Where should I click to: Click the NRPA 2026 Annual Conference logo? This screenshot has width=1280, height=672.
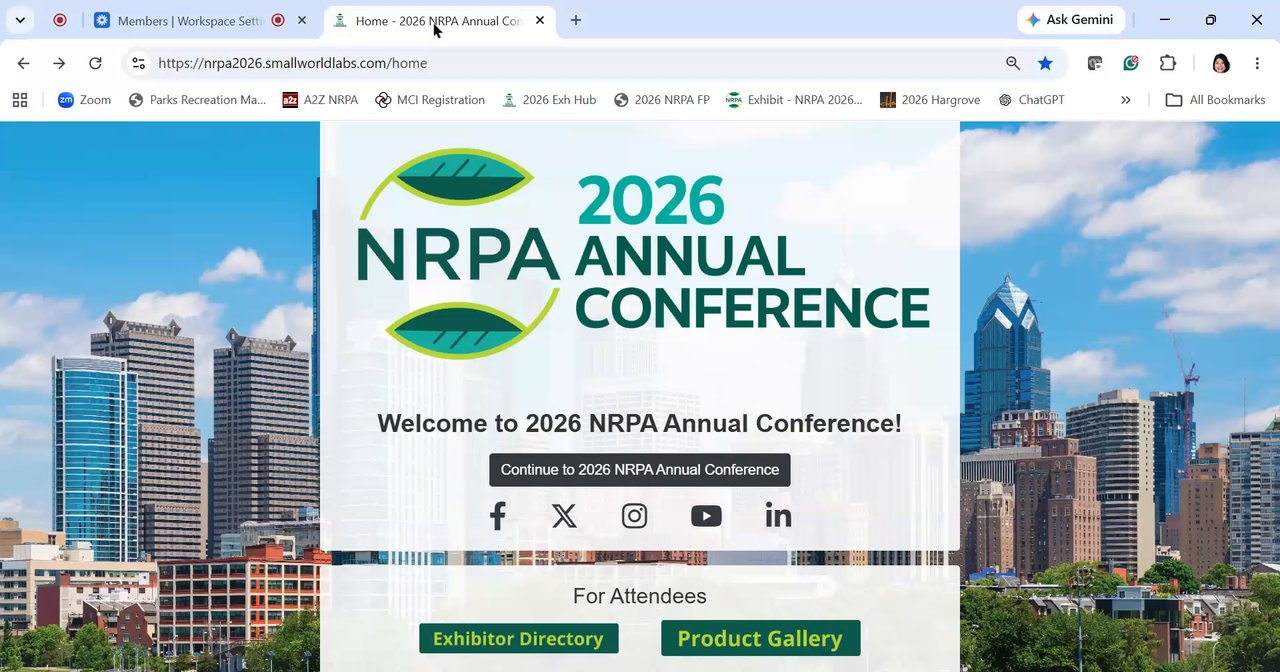(x=643, y=254)
